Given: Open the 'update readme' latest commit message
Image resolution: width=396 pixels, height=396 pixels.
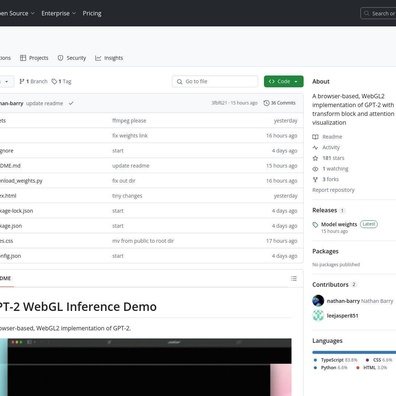Looking at the screenshot, I should [x=45, y=103].
